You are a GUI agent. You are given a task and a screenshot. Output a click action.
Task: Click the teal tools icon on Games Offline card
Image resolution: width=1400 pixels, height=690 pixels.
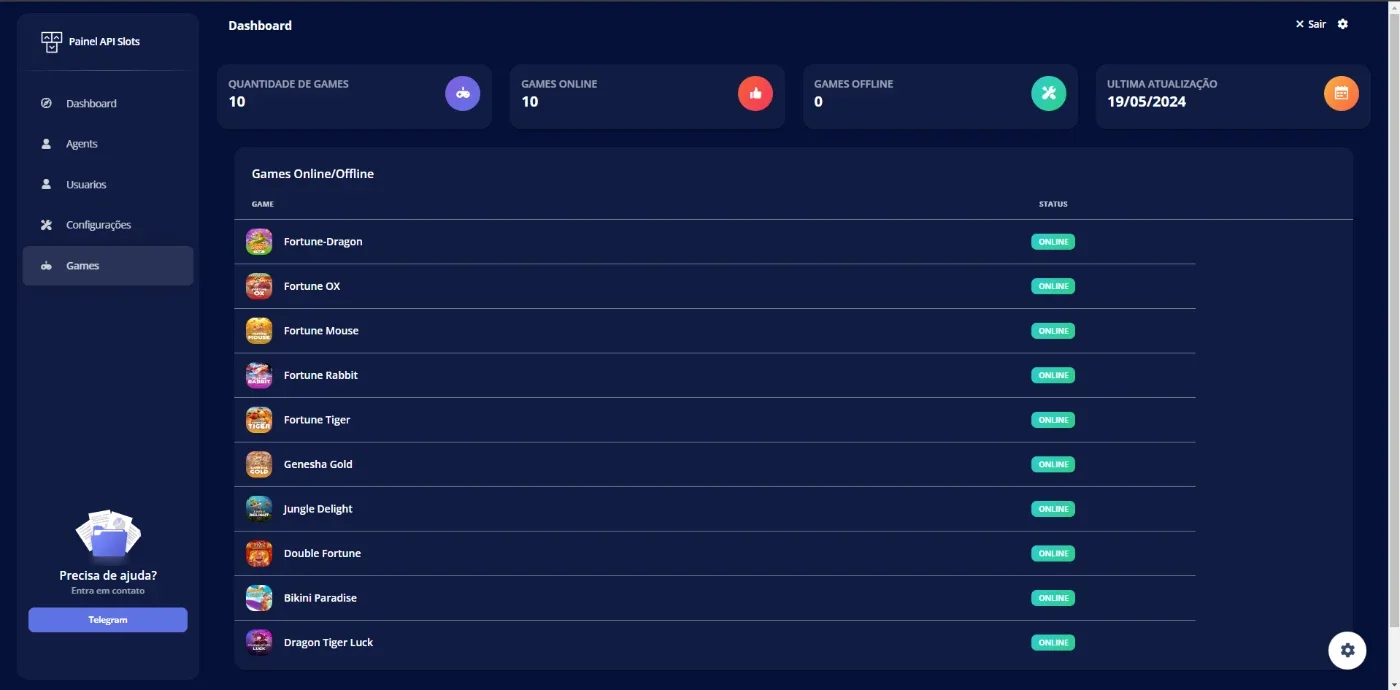[x=1049, y=93]
